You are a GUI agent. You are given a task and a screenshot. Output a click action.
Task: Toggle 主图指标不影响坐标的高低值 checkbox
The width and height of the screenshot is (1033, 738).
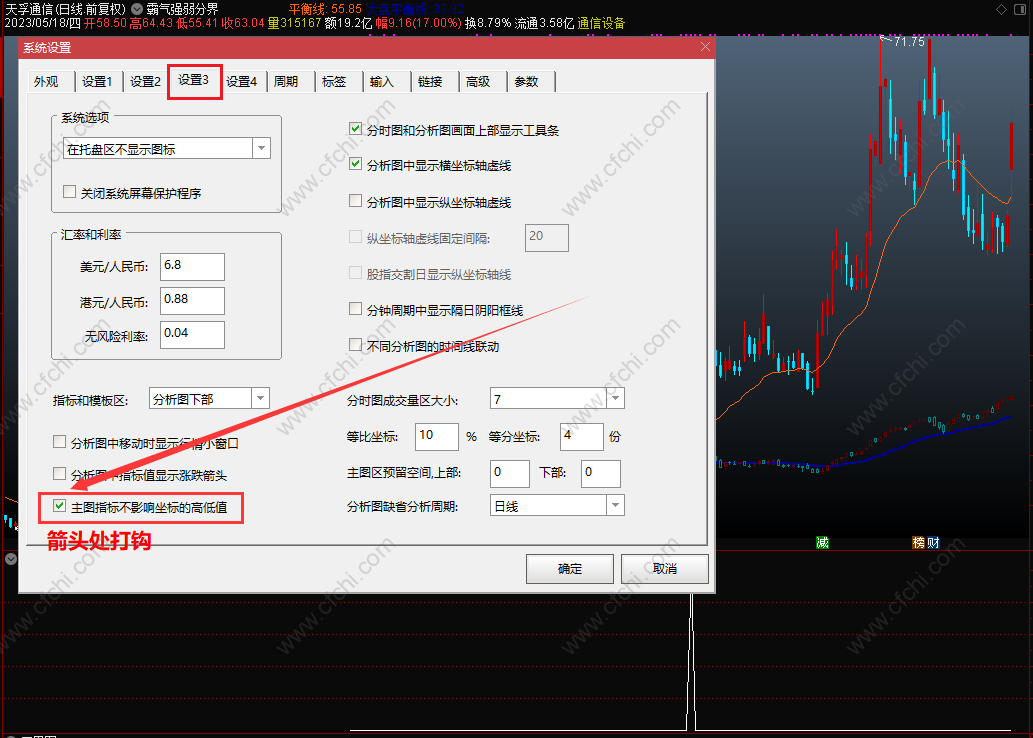(x=59, y=505)
